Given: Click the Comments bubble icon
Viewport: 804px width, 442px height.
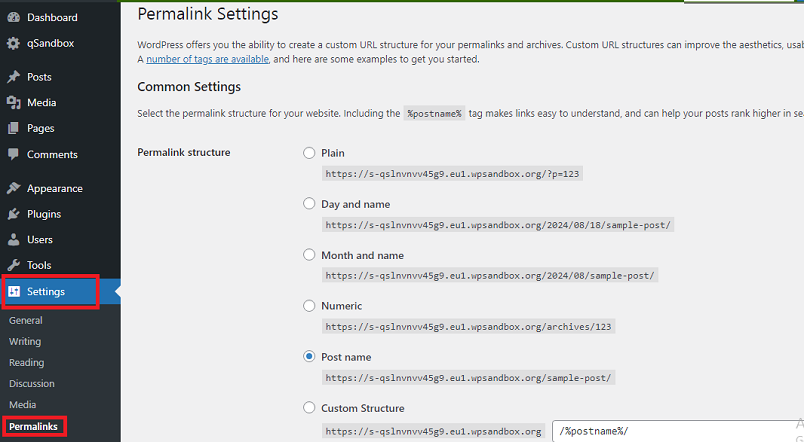Looking at the screenshot, I should pyautogui.click(x=13, y=155).
